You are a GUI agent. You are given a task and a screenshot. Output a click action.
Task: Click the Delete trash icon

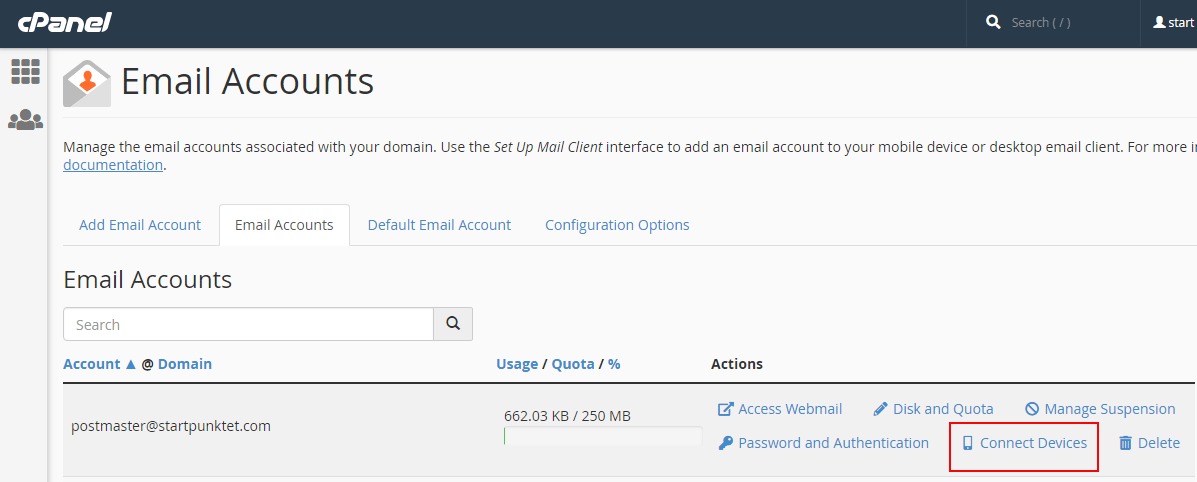click(1125, 443)
